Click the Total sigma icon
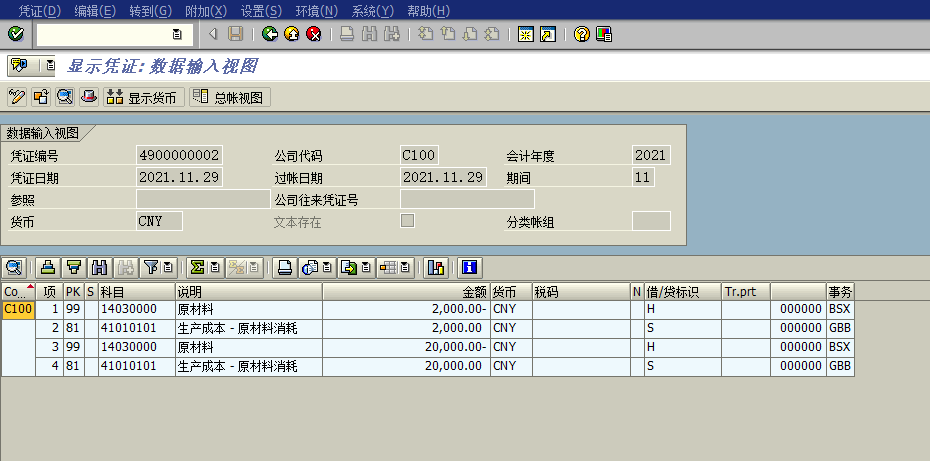930x461 pixels. (x=198, y=268)
